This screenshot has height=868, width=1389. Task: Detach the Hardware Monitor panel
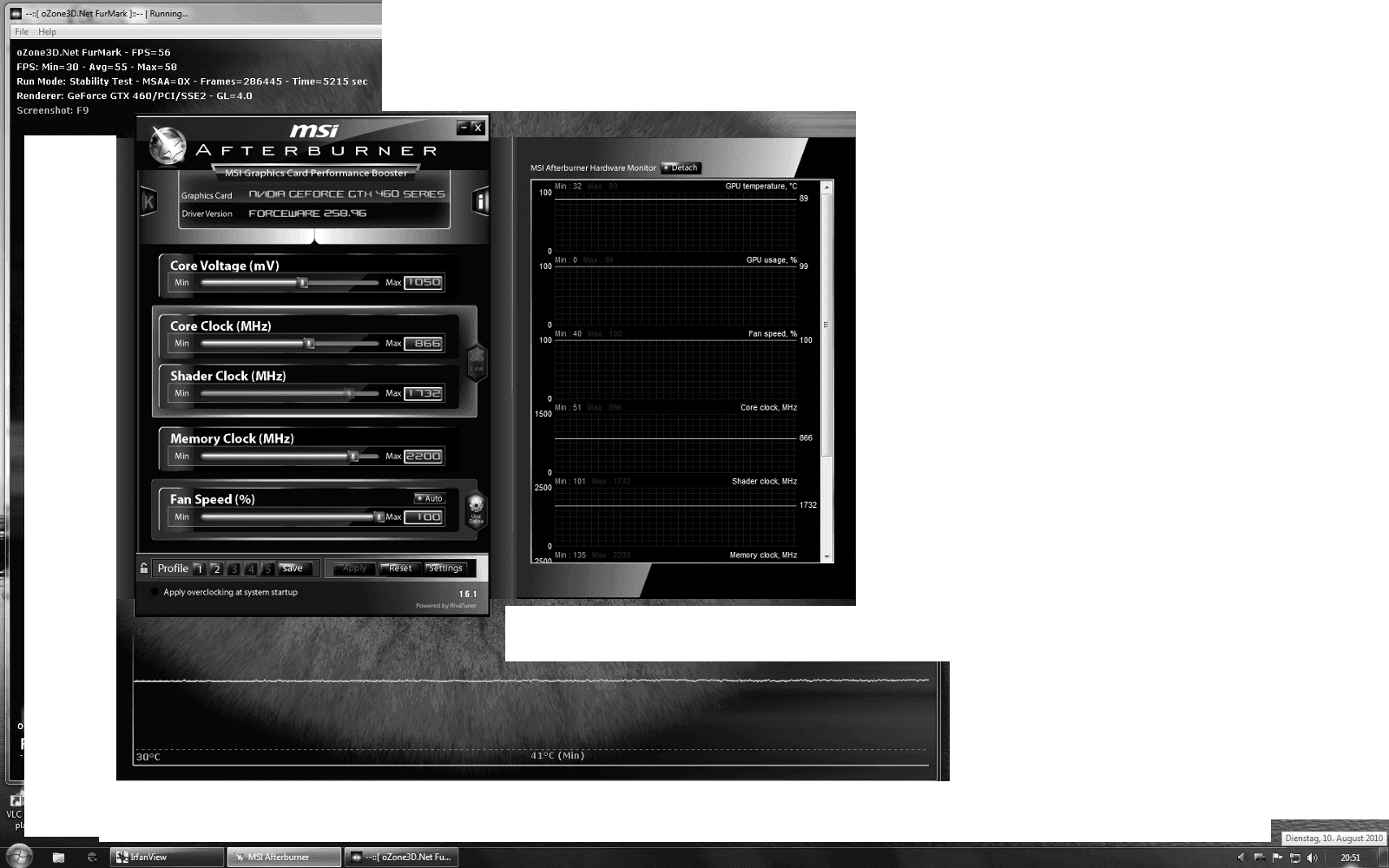tap(681, 168)
